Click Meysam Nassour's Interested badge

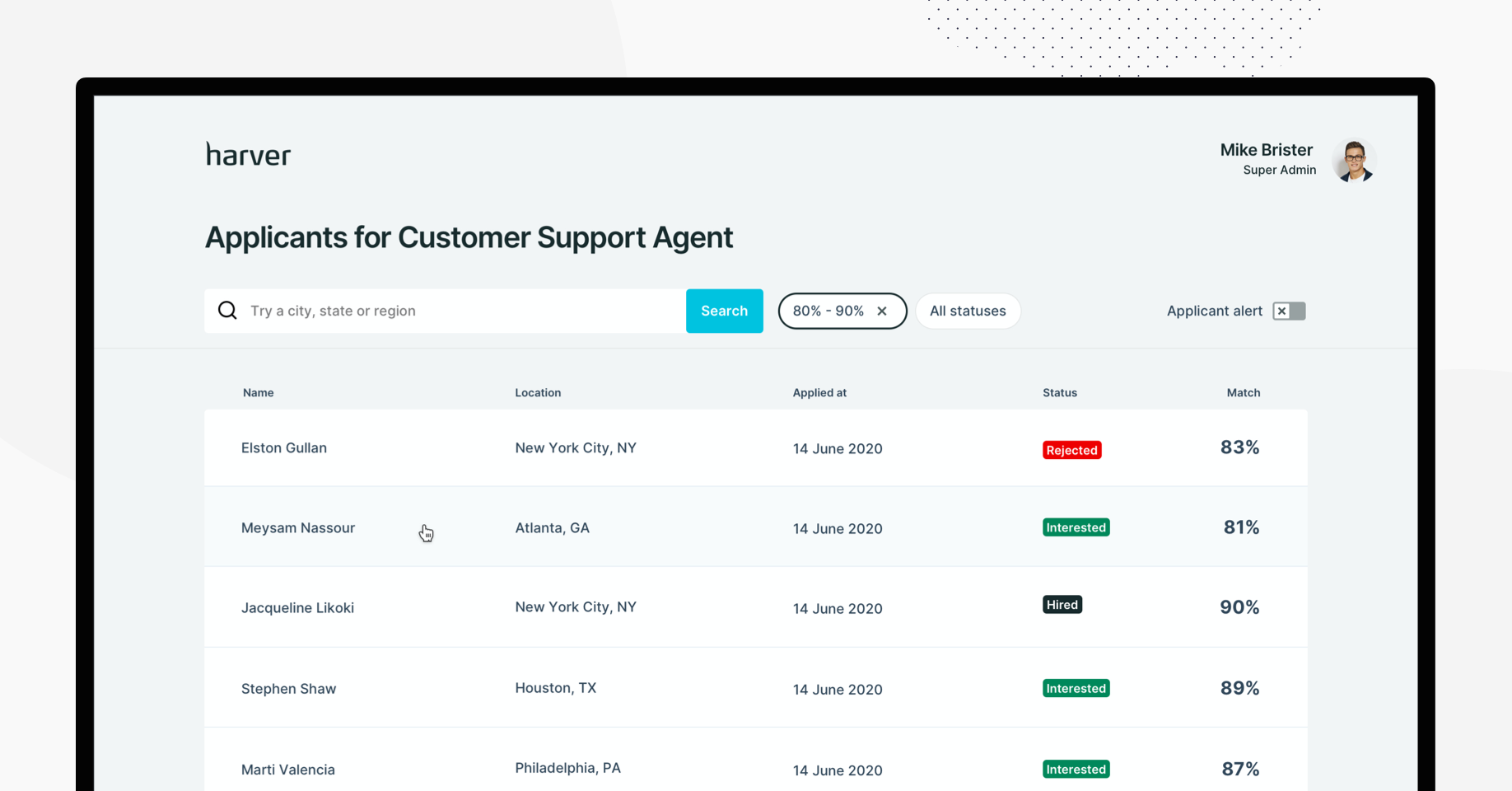[x=1076, y=527]
